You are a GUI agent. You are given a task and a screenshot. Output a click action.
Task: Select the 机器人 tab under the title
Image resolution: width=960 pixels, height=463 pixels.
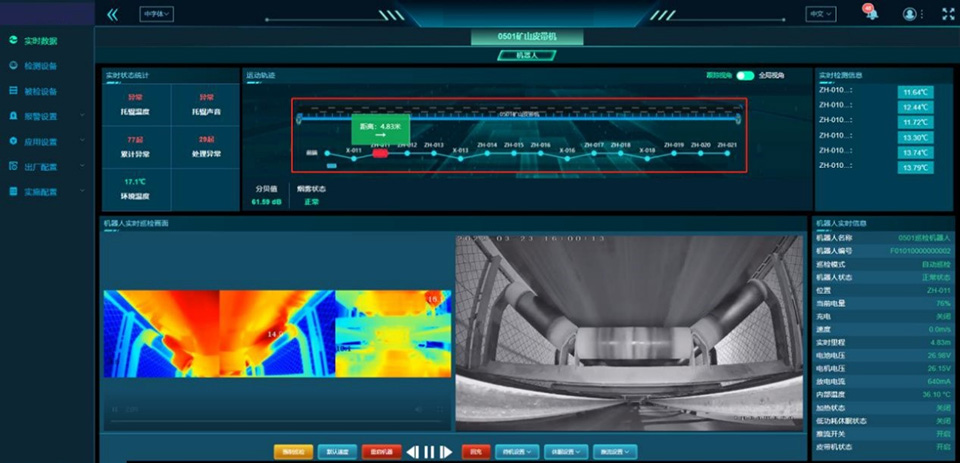coord(527,55)
